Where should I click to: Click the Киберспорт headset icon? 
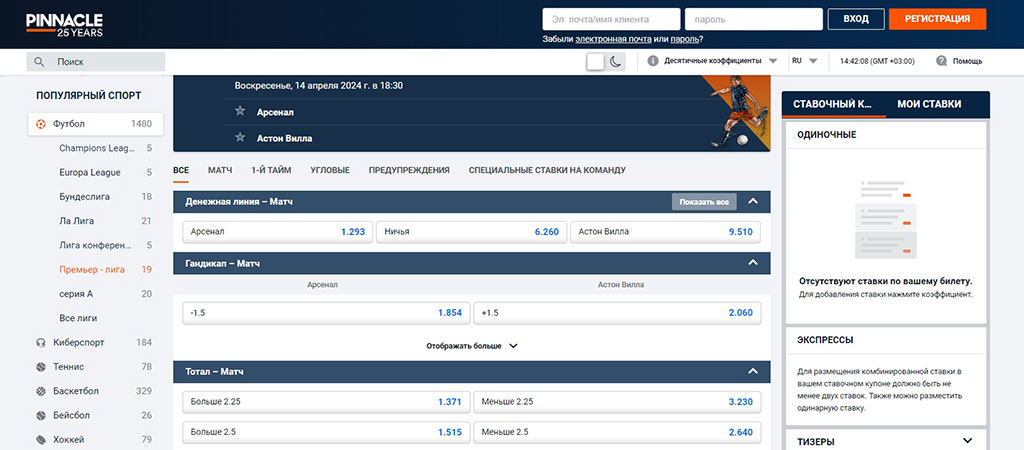coord(41,342)
